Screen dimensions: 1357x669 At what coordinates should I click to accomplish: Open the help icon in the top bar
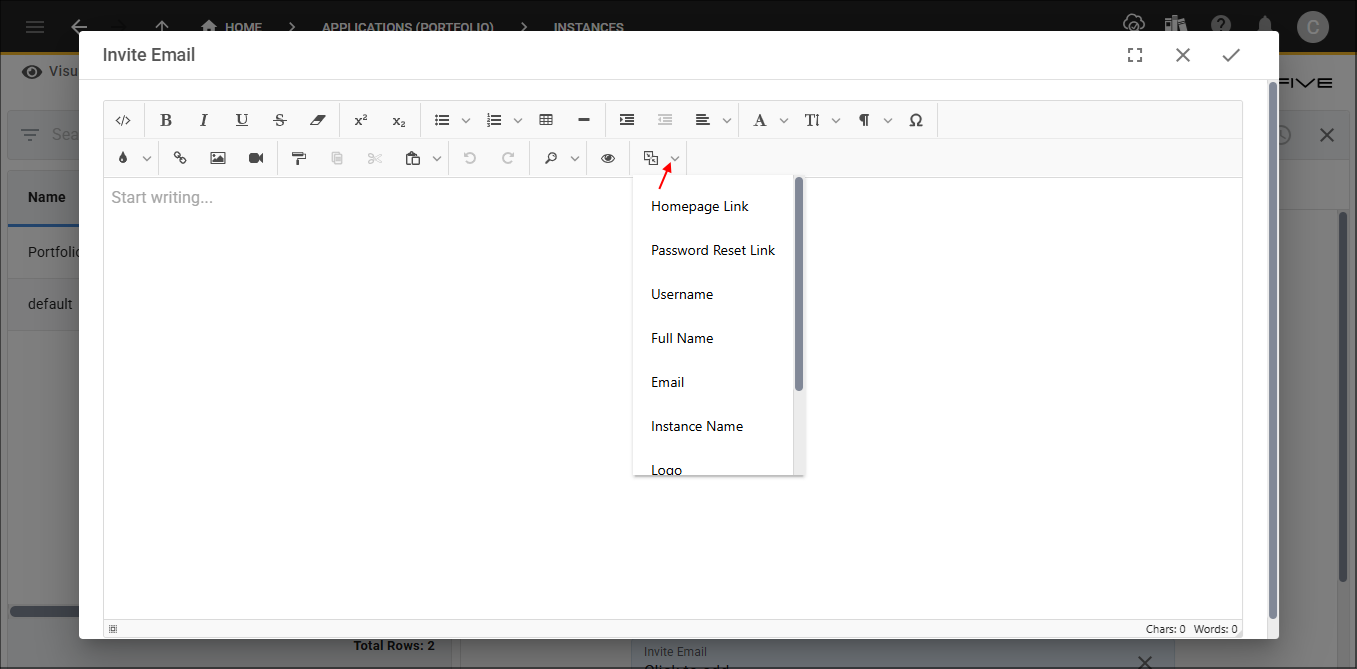point(1221,23)
